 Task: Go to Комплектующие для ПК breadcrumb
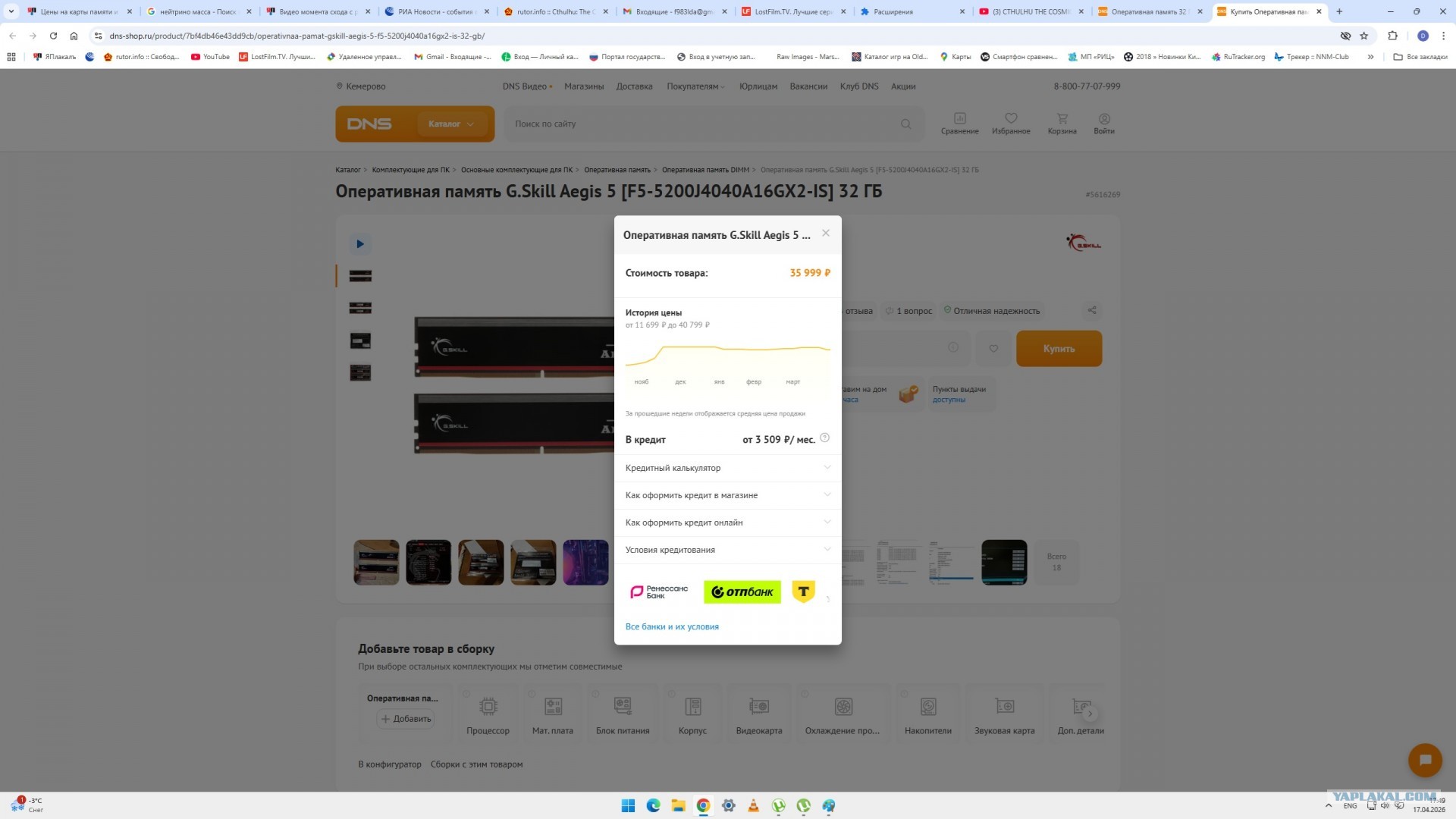(x=410, y=170)
